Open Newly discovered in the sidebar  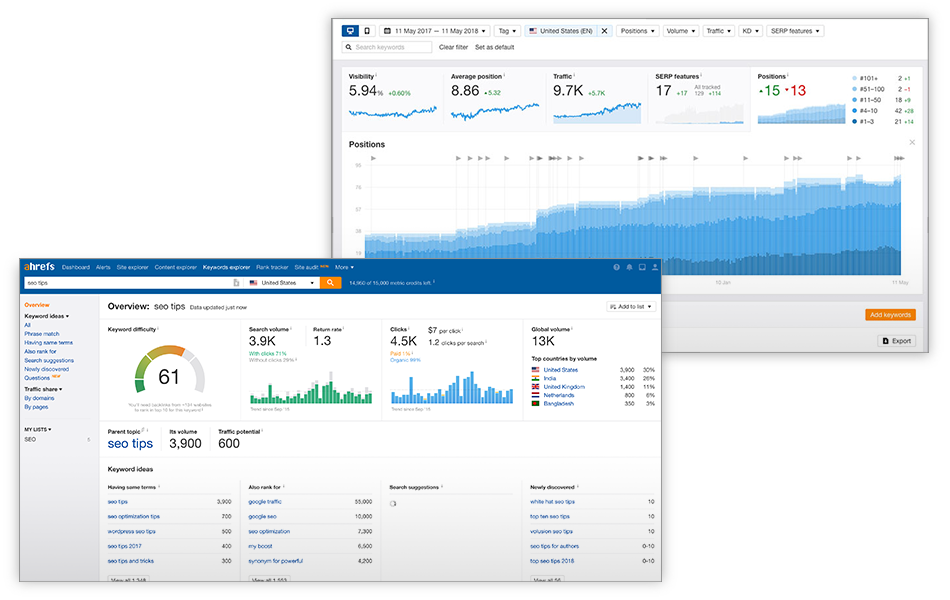pos(47,369)
